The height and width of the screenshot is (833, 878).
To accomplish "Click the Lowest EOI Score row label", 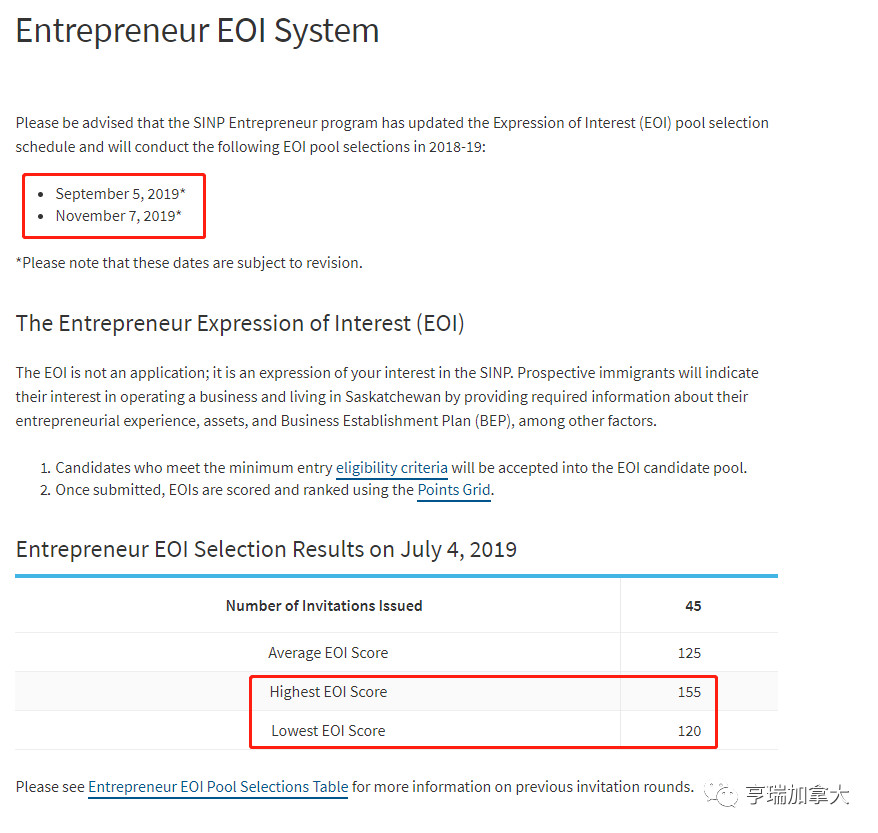I will (328, 731).
